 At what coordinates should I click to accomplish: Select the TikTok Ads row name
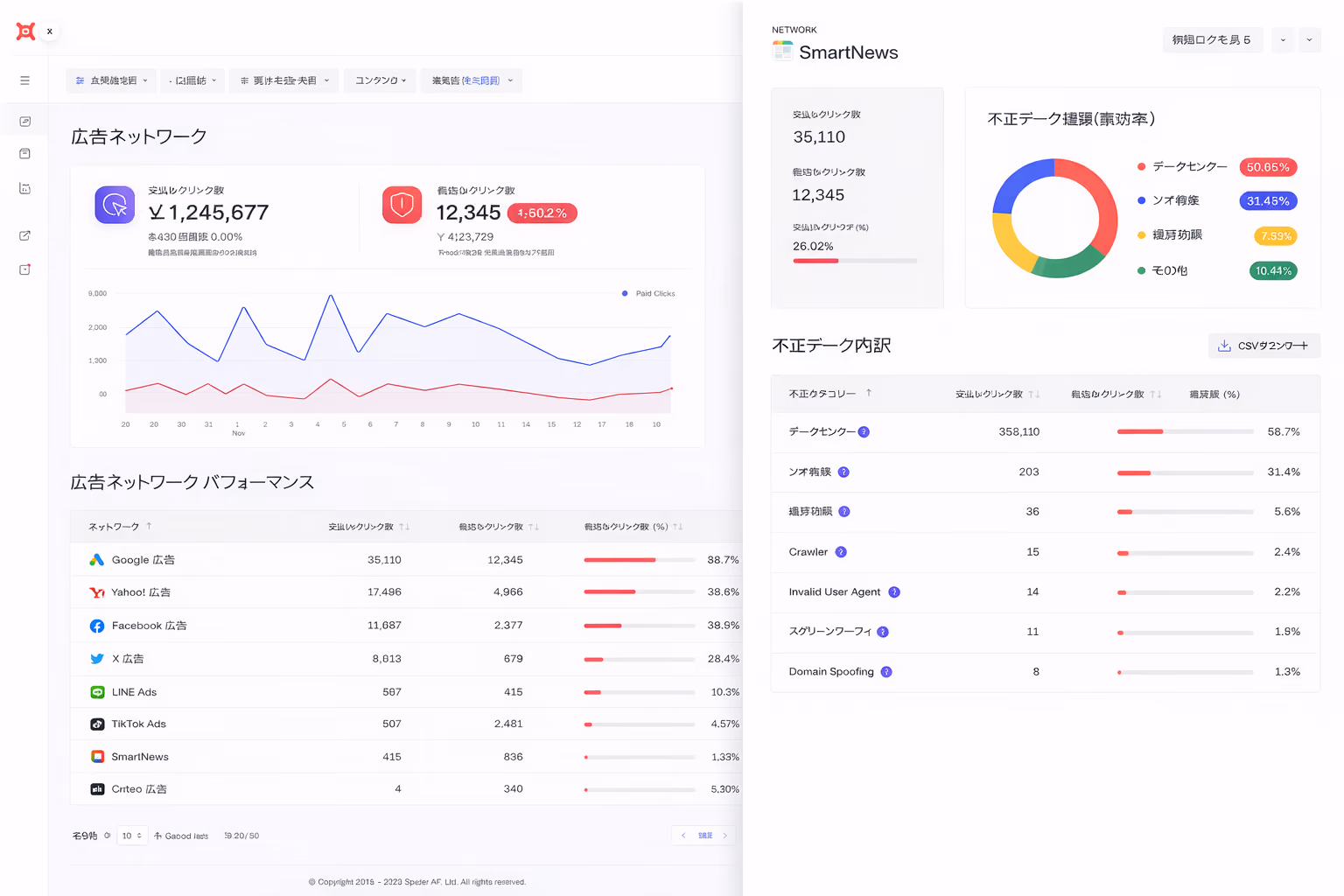coord(138,724)
